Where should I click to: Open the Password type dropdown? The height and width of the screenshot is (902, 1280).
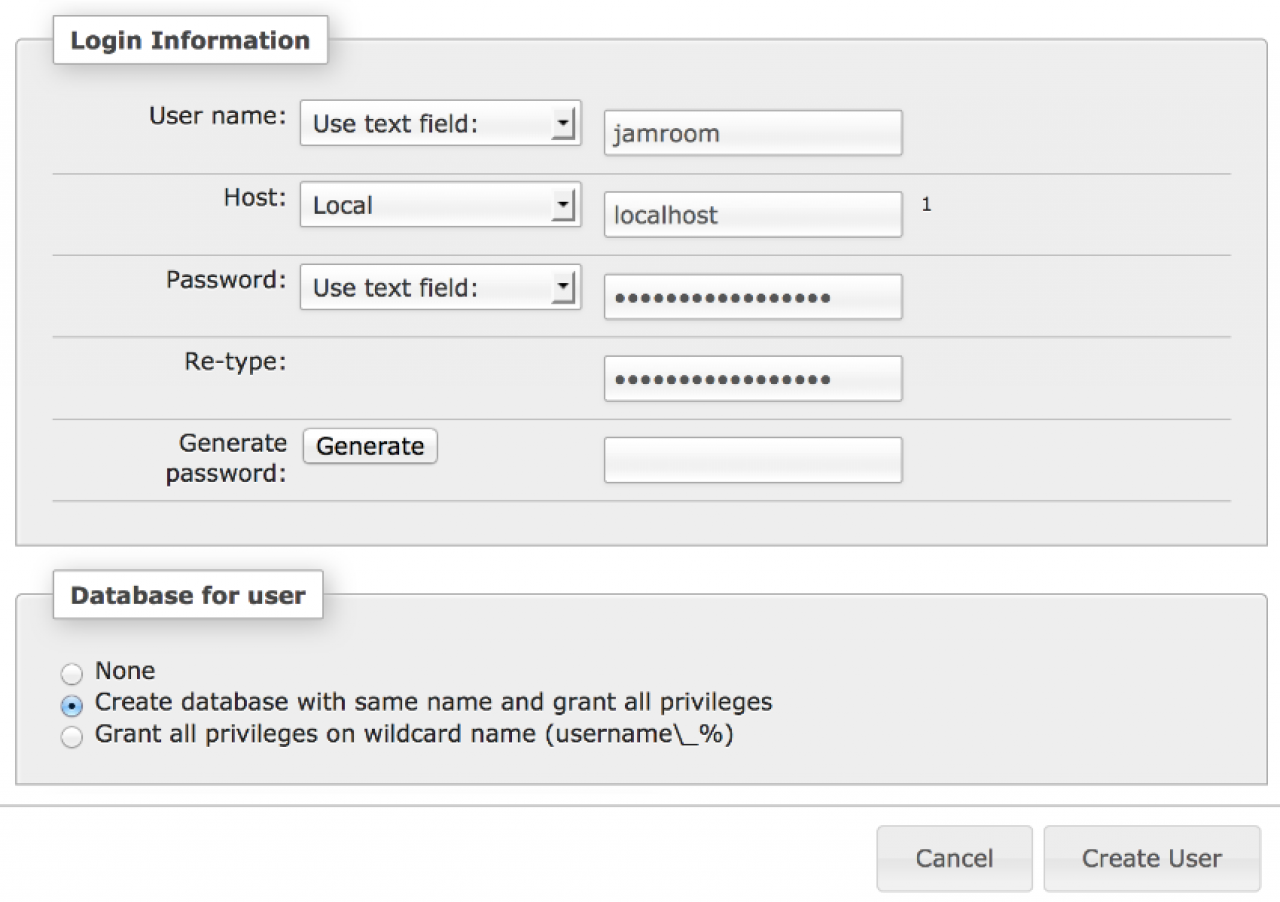tap(440, 288)
